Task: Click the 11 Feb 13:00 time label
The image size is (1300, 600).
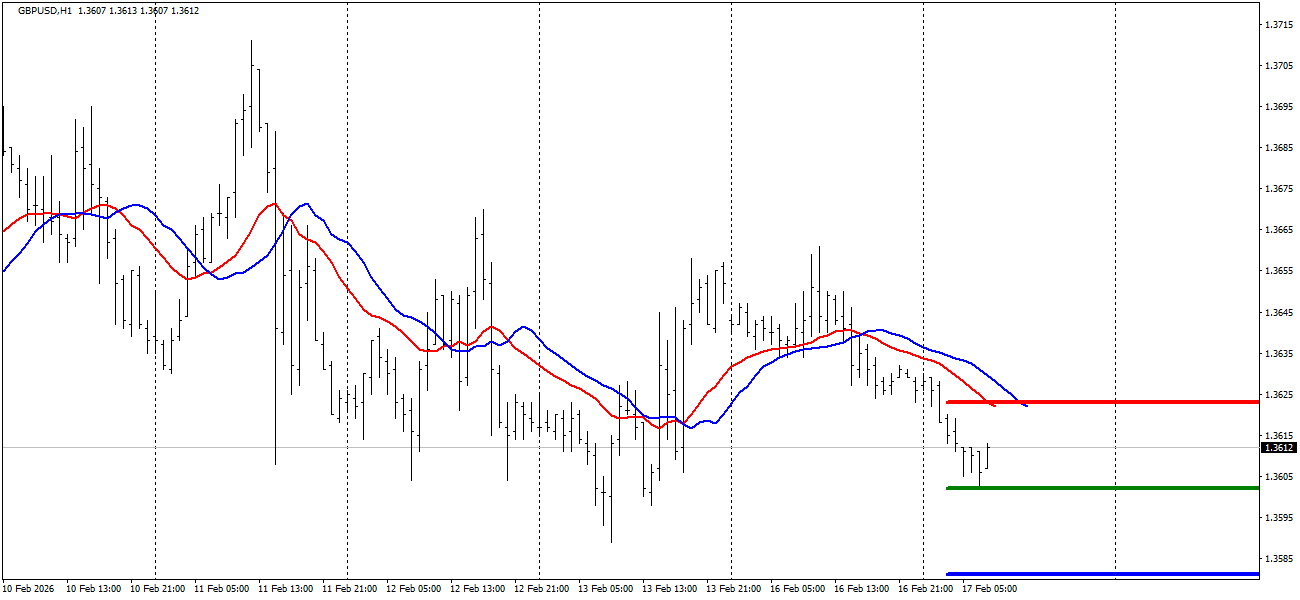Action: click(x=285, y=589)
